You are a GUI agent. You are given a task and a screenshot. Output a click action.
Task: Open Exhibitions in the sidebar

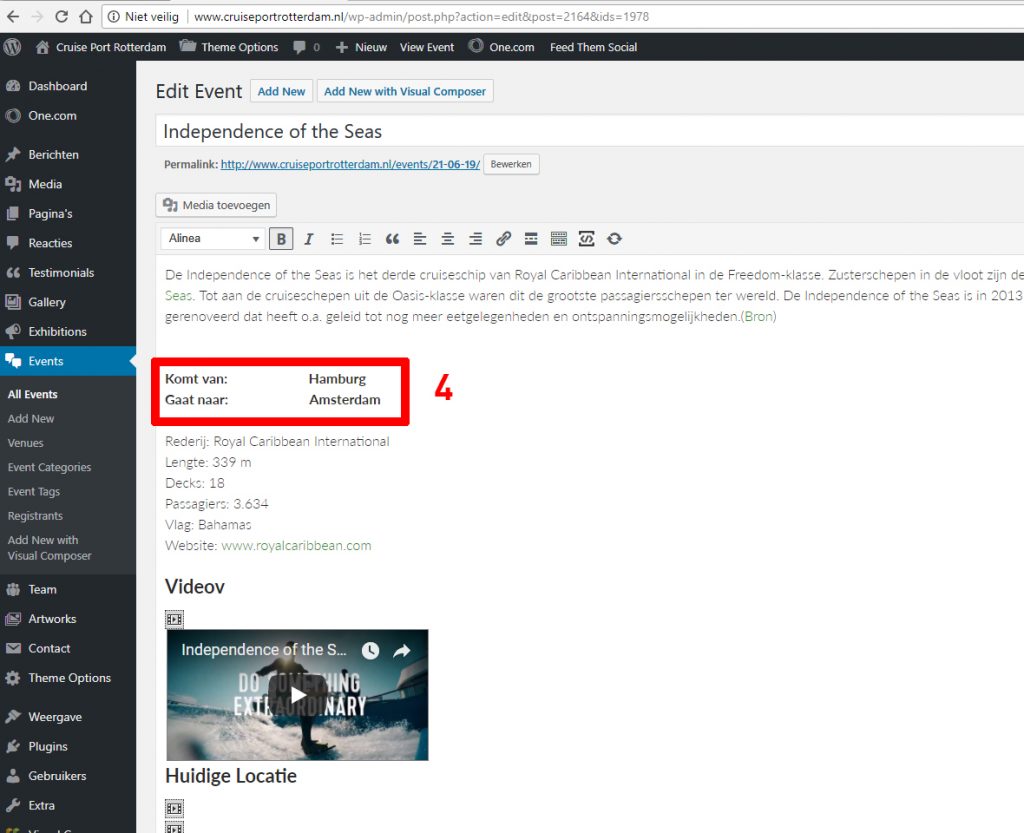[68, 332]
